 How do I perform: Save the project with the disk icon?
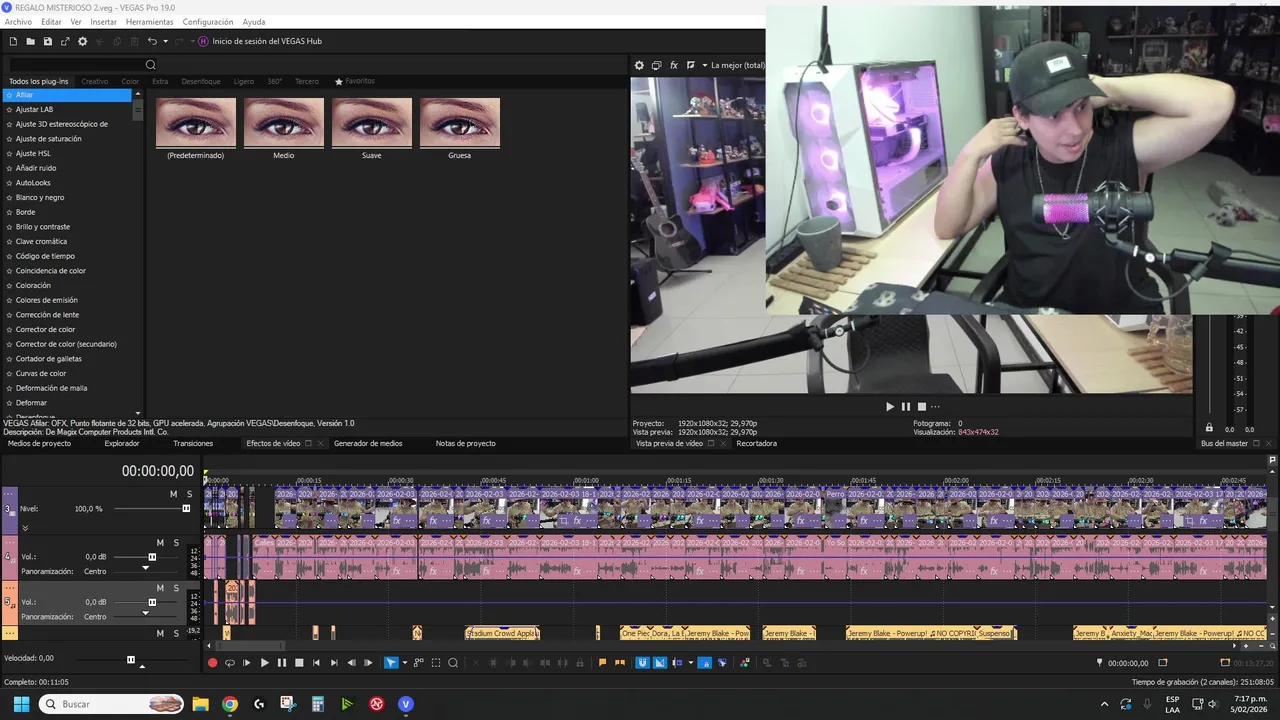[x=47, y=41]
